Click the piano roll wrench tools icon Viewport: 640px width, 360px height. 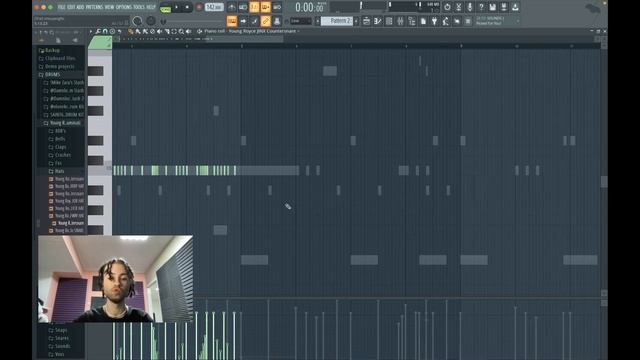[x=98, y=31]
